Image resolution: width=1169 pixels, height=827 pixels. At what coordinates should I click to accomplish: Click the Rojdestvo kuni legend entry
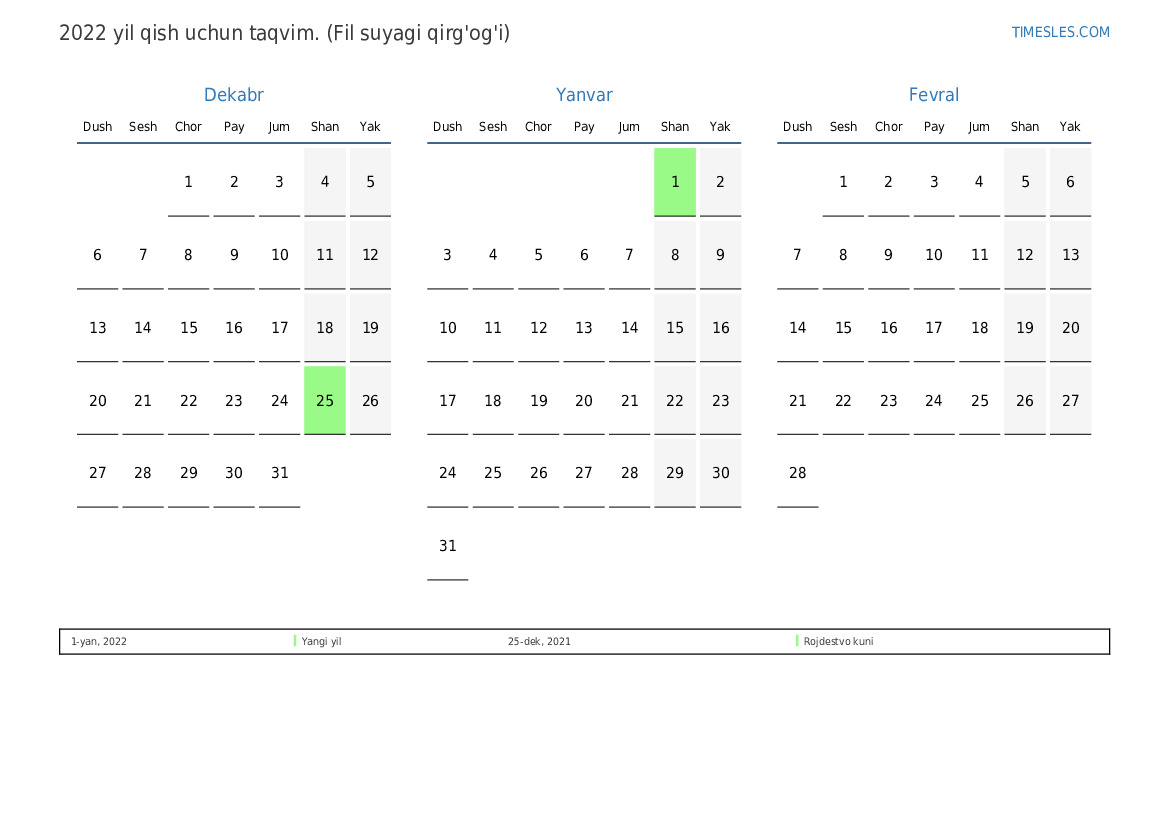click(838, 642)
